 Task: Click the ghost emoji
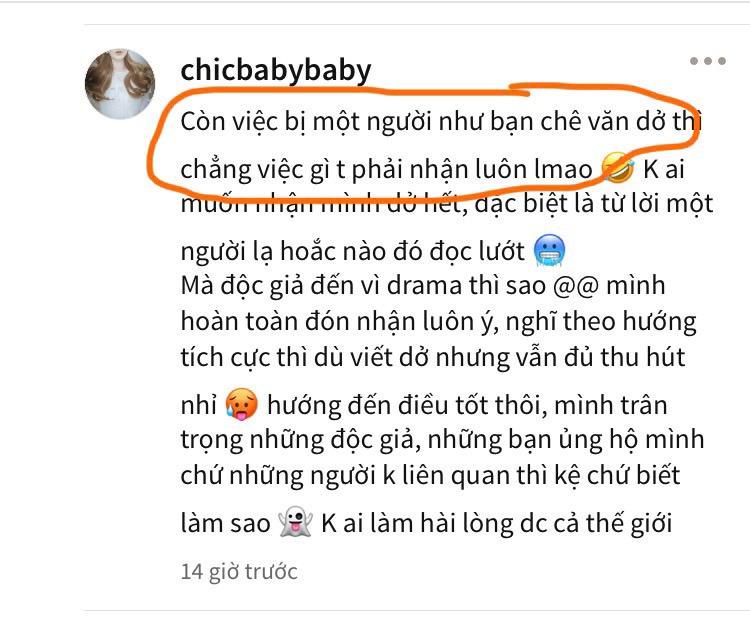[296, 522]
